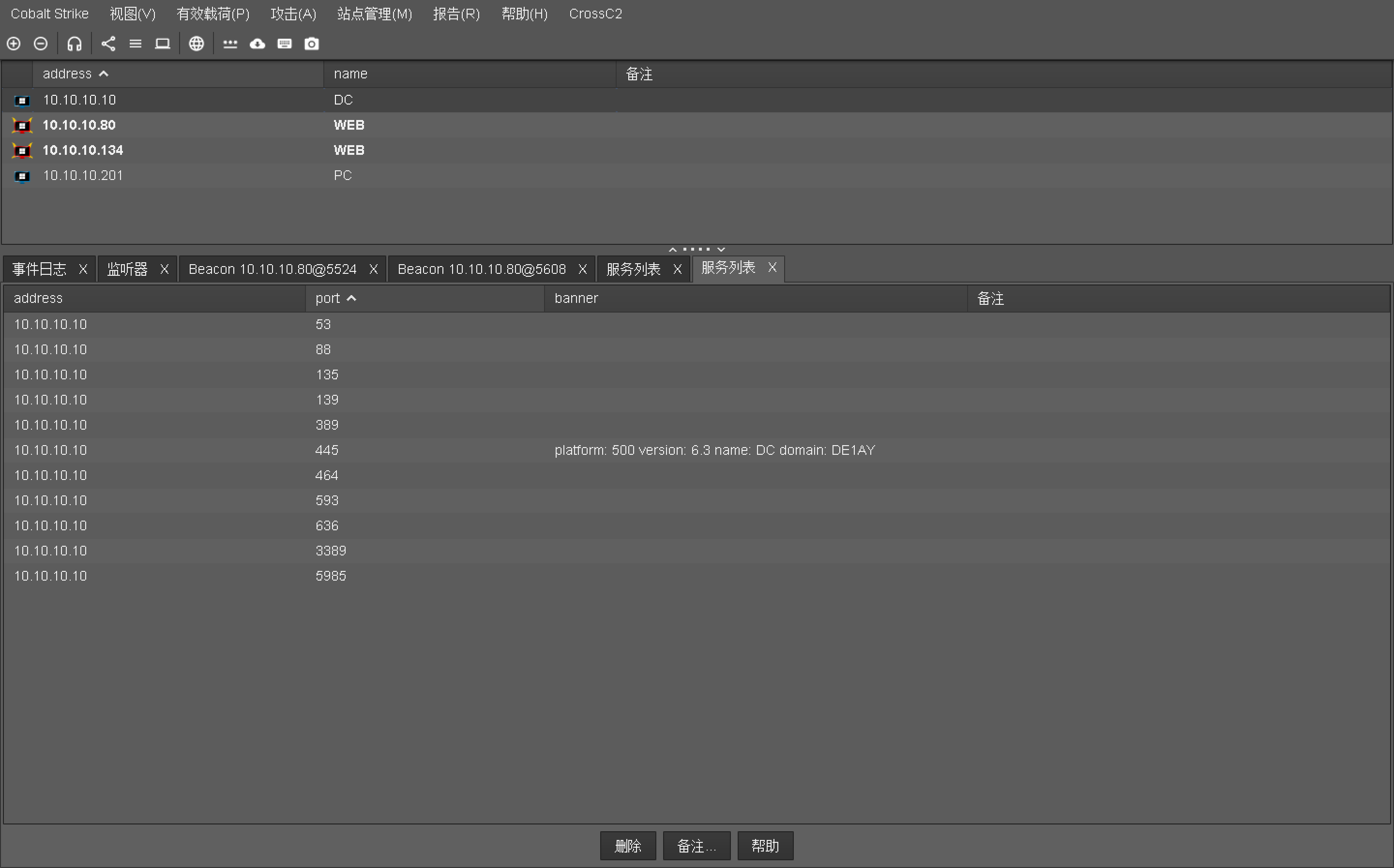This screenshot has height=868, width=1394.
Task: Switch to pivot graph view icon
Action: 108,44
